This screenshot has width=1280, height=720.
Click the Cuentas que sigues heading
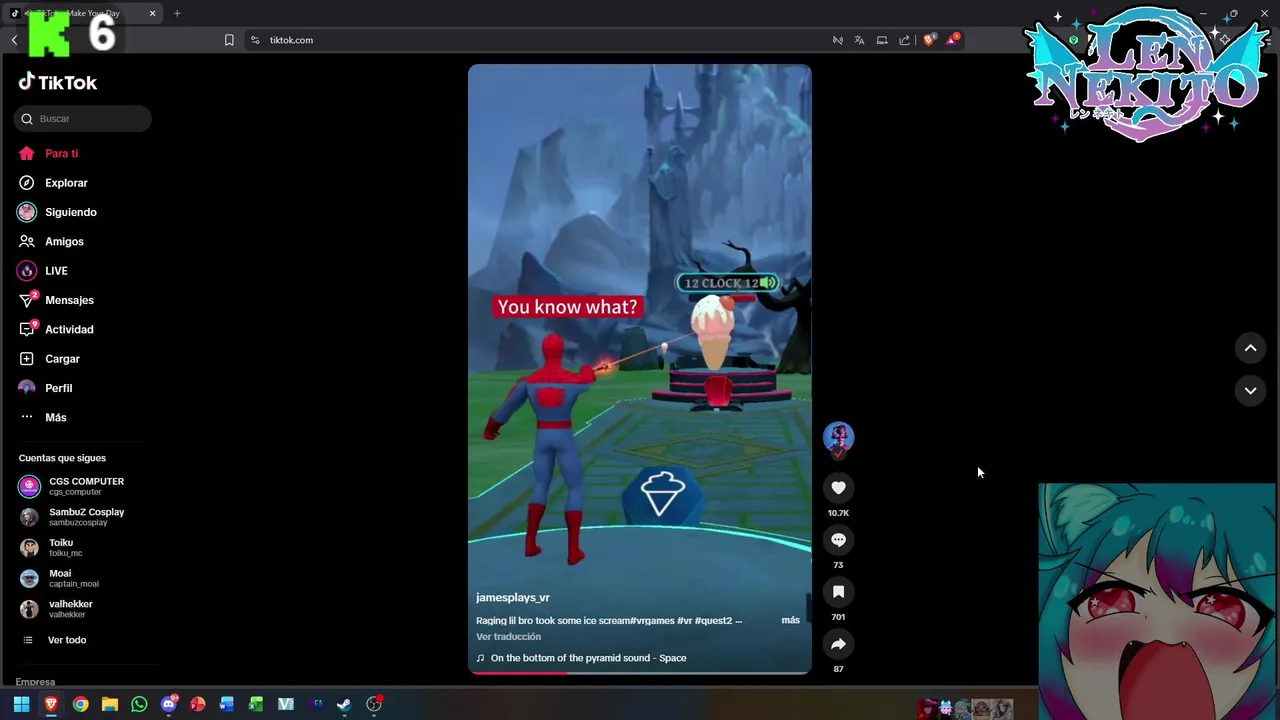62,458
